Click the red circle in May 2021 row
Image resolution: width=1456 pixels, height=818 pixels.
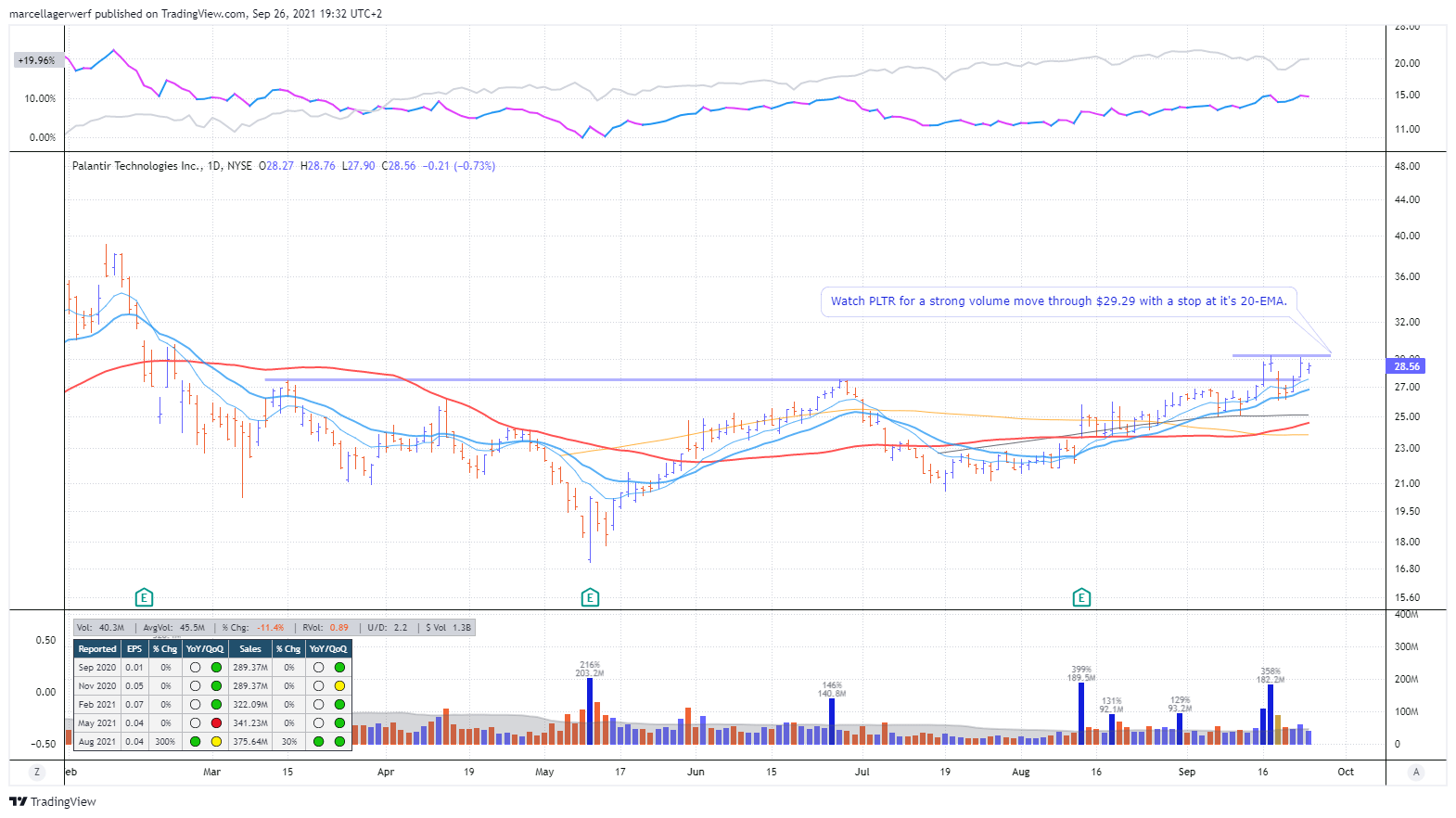coord(216,723)
